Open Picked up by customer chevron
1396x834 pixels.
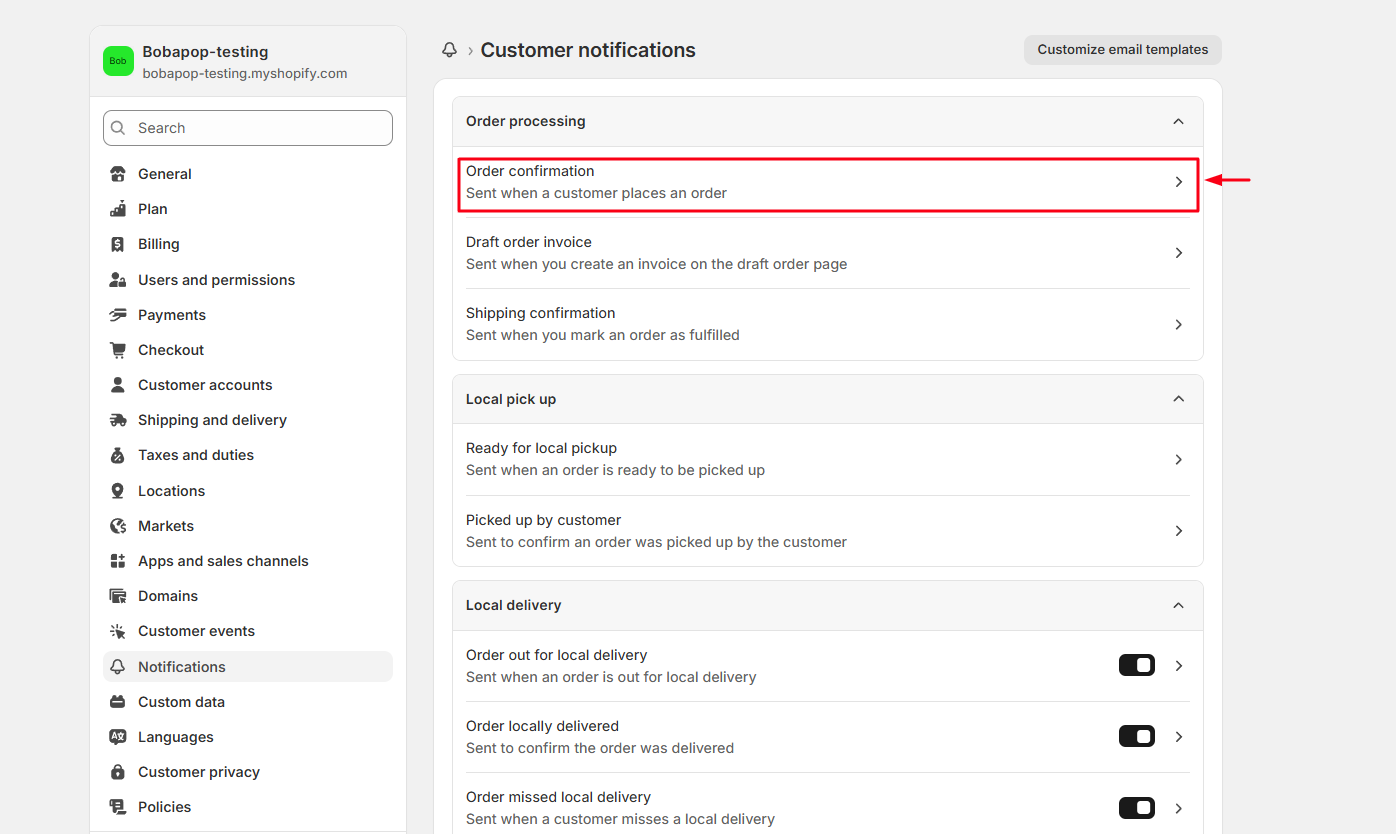point(1179,531)
